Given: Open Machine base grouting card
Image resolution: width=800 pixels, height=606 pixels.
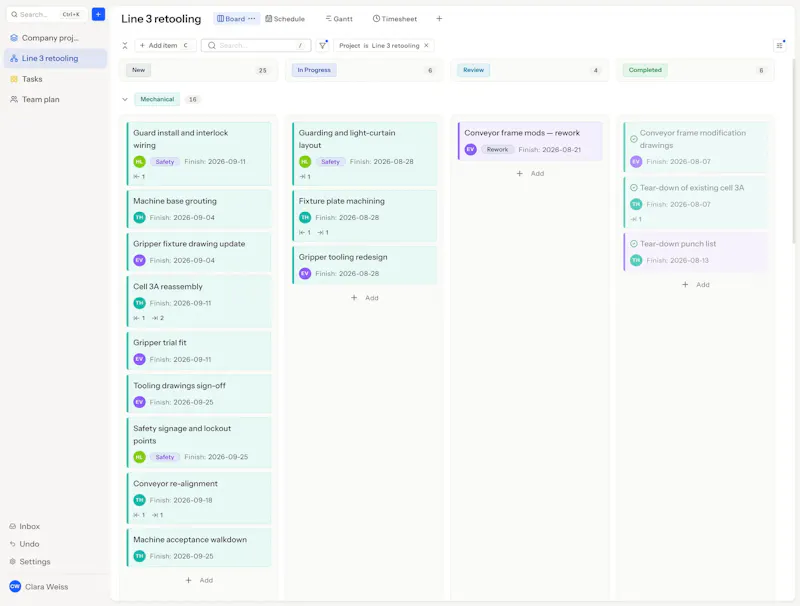Looking at the screenshot, I should point(199,209).
